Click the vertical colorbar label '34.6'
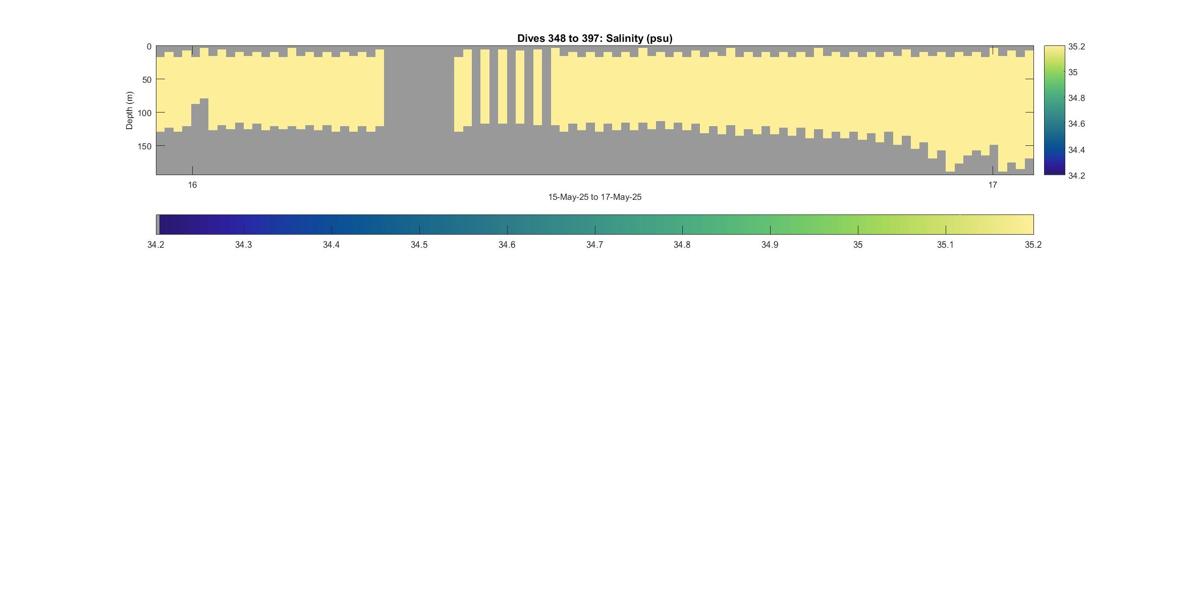 [x=1076, y=124]
